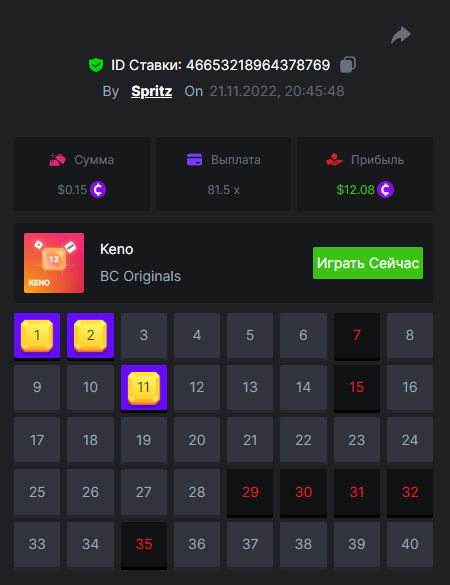Click keno tile number 20
The height and width of the screenshot is (585, 450).
[197, 440]
